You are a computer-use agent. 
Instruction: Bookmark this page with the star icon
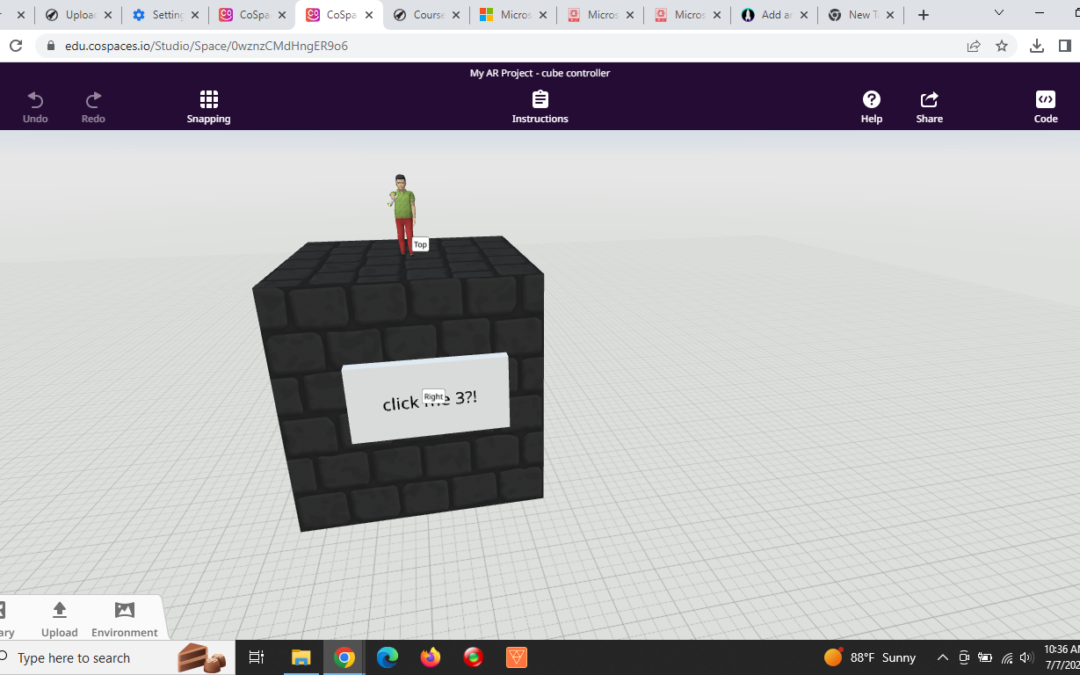tap(1001, 46)
